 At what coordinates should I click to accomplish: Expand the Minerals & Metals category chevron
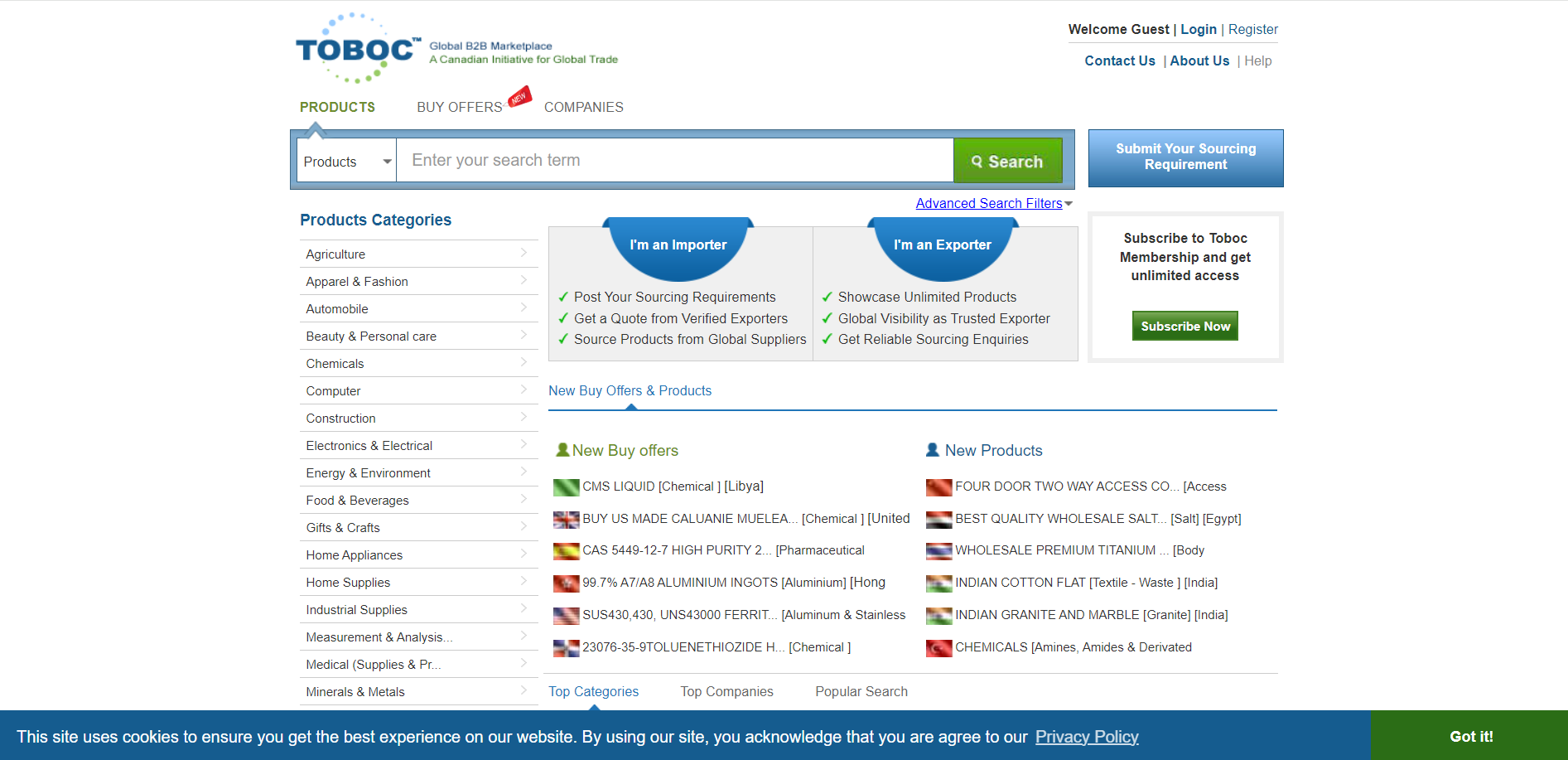click(x=523, y=690)
